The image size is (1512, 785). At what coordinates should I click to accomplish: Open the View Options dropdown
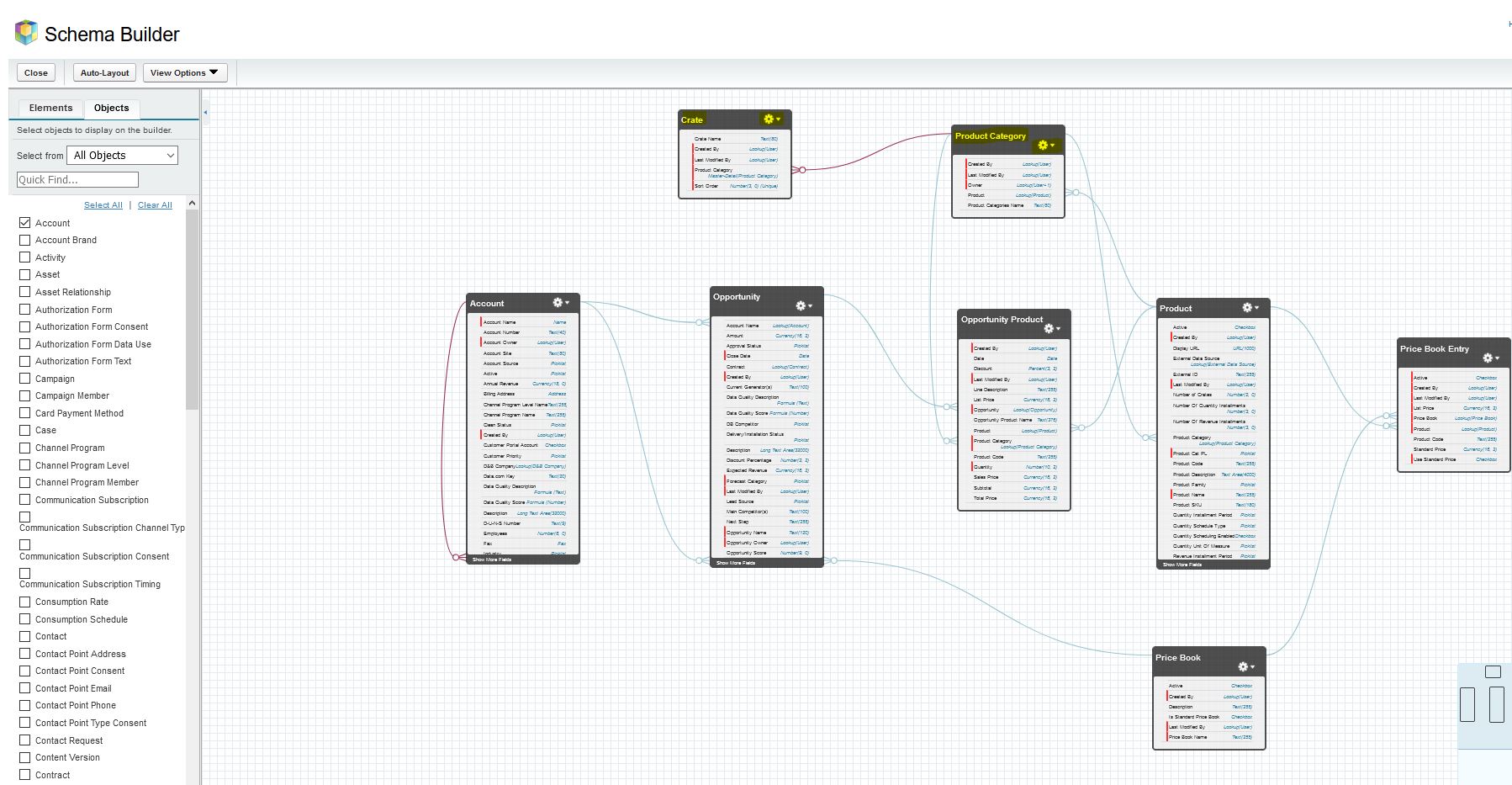184,73
